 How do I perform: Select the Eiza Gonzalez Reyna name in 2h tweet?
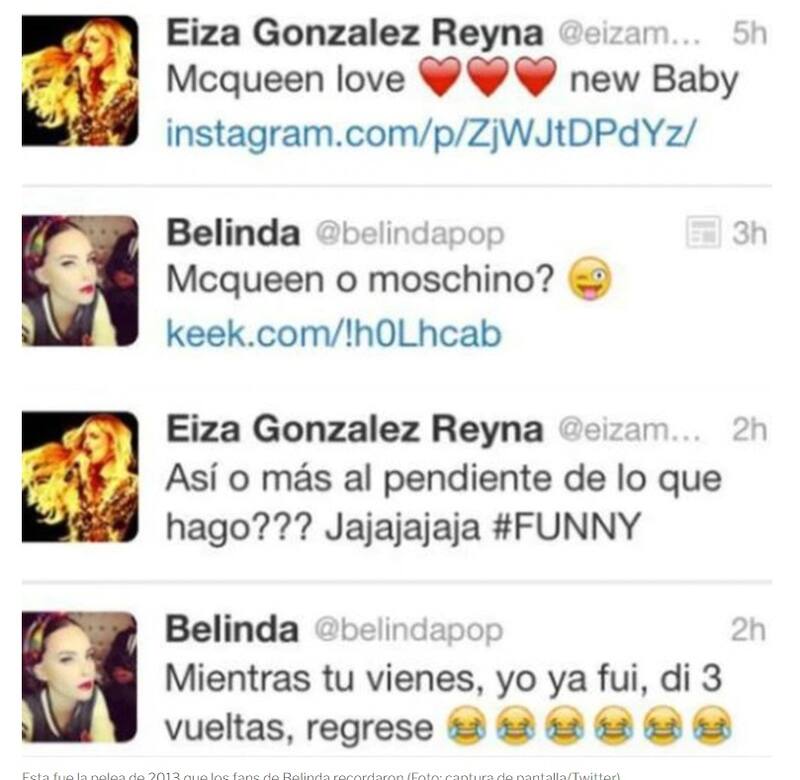(355, 429)
